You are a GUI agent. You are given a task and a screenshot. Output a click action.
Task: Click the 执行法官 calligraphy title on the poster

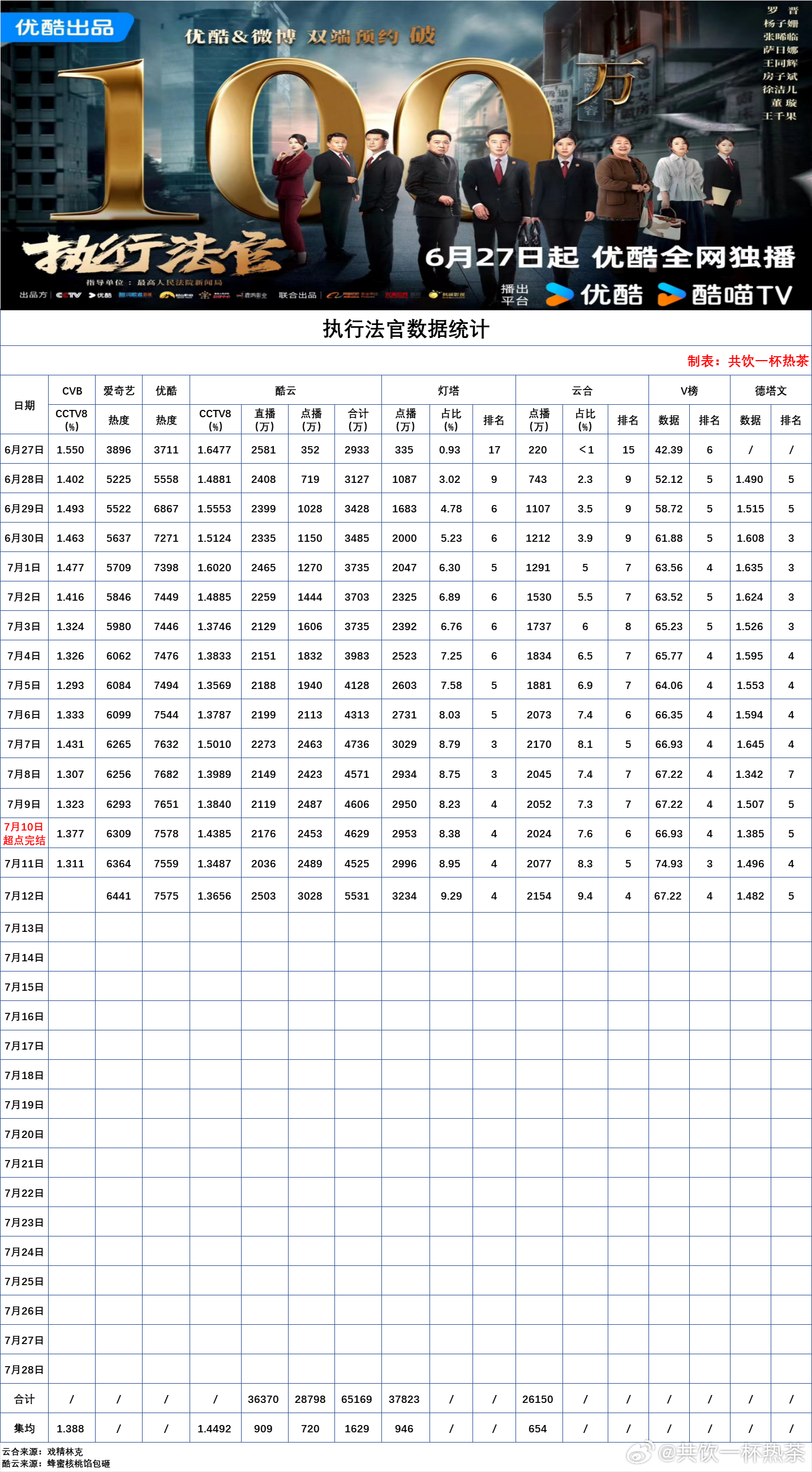[153, 253]
